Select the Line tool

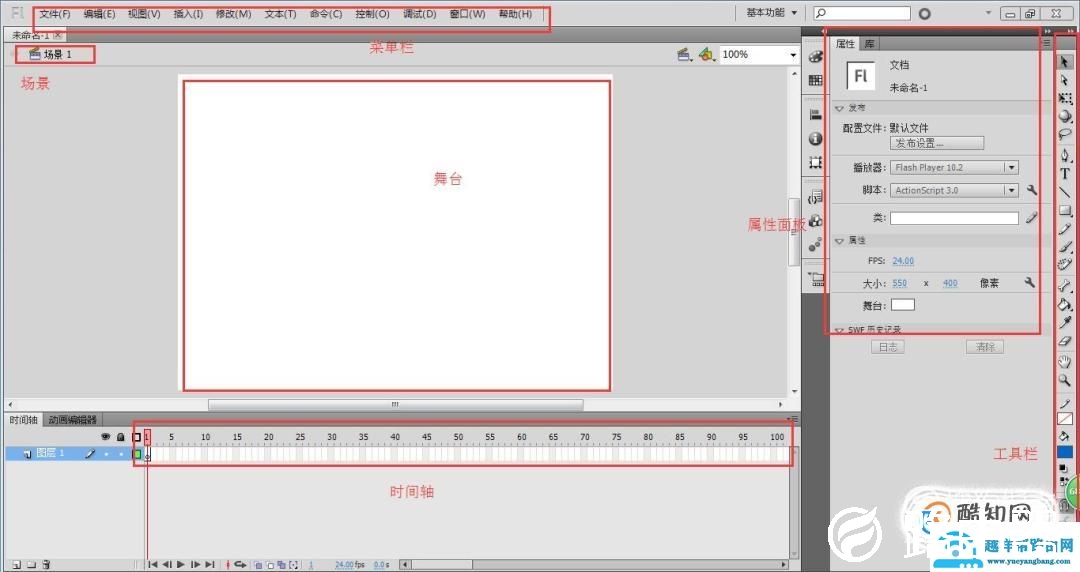pyautogui.click(x=1065, y=192)
